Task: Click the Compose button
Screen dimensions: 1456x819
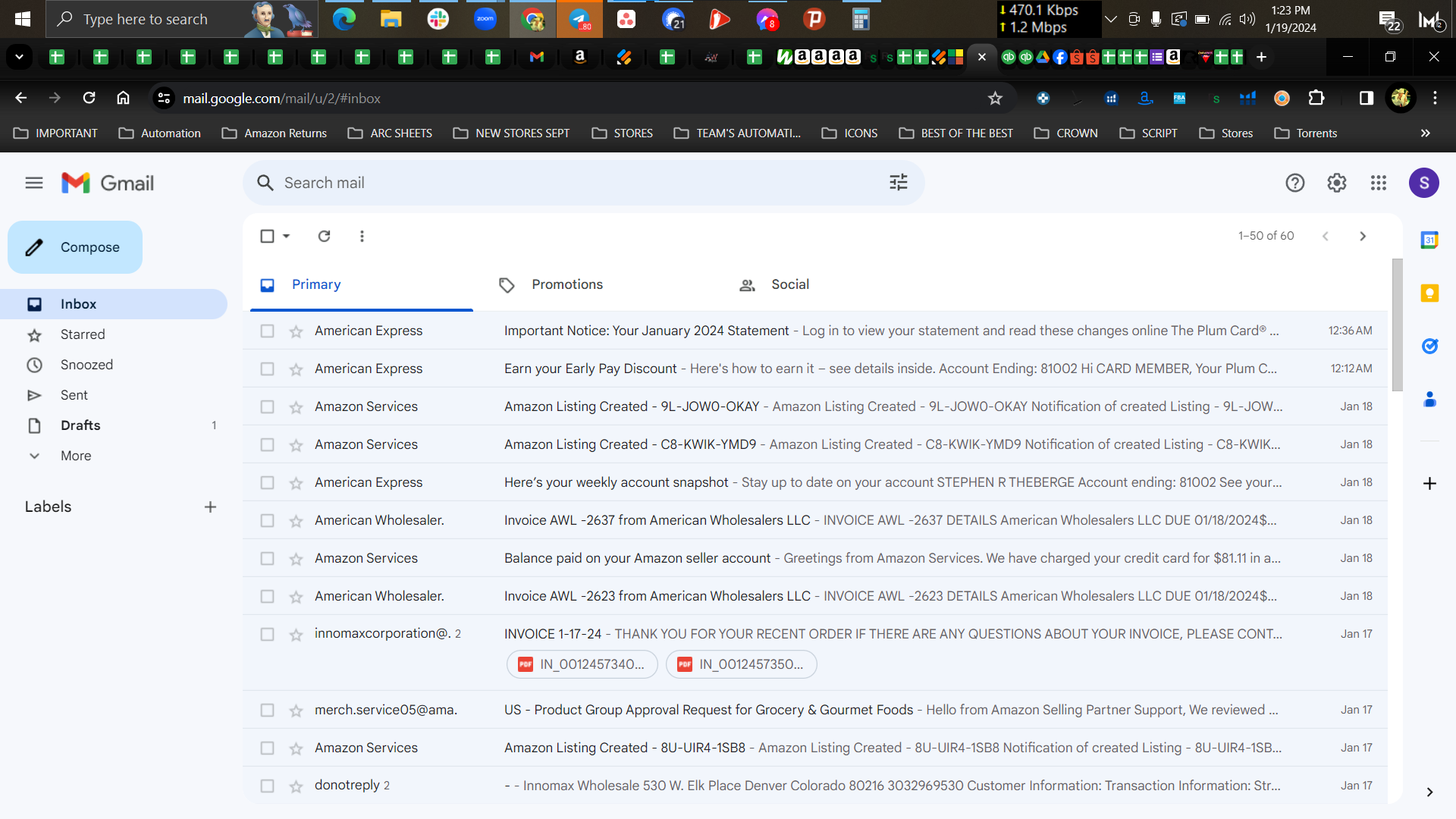Action: [x=75, y=247]
